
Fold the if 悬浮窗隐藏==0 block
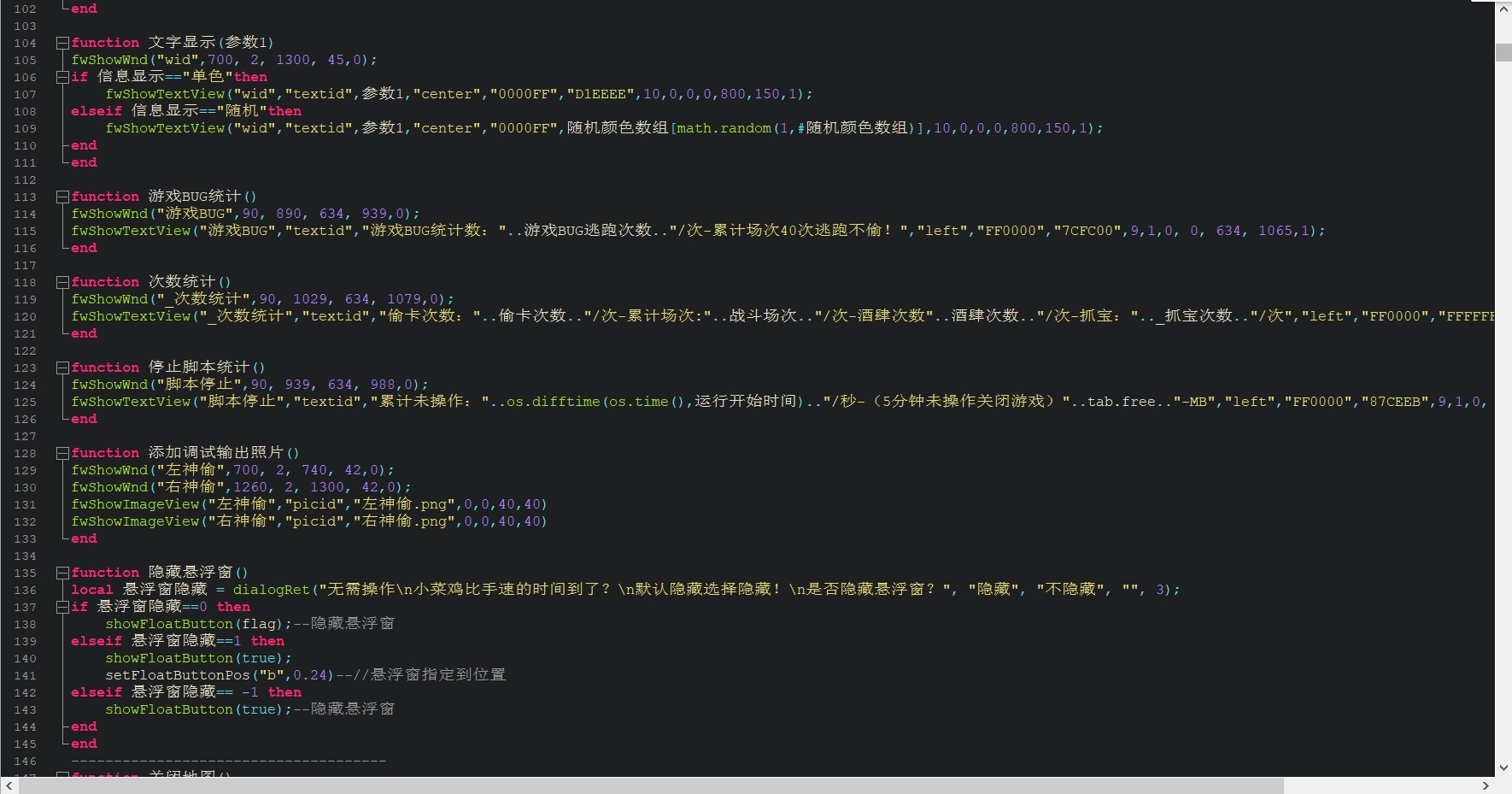tap(62, 607)
